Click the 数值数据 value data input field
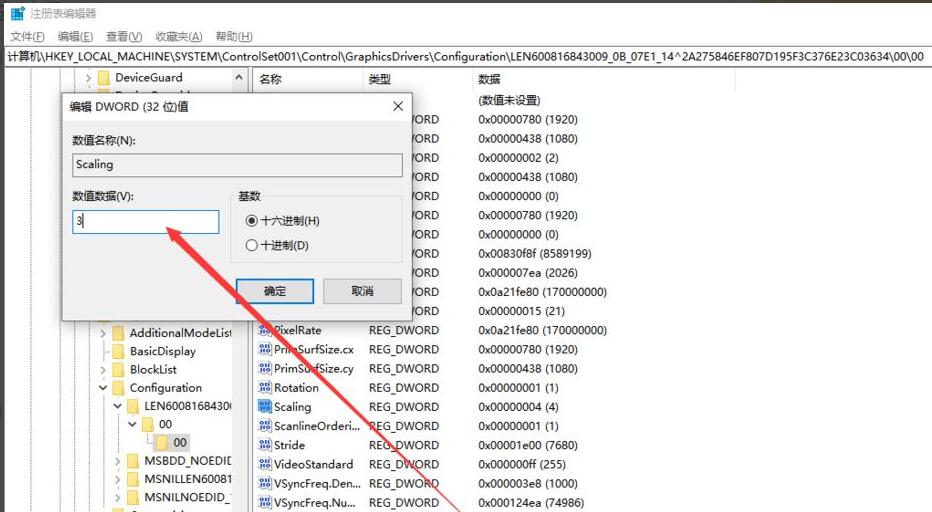Viewport: 932px width, 512px height. (146, 222)
